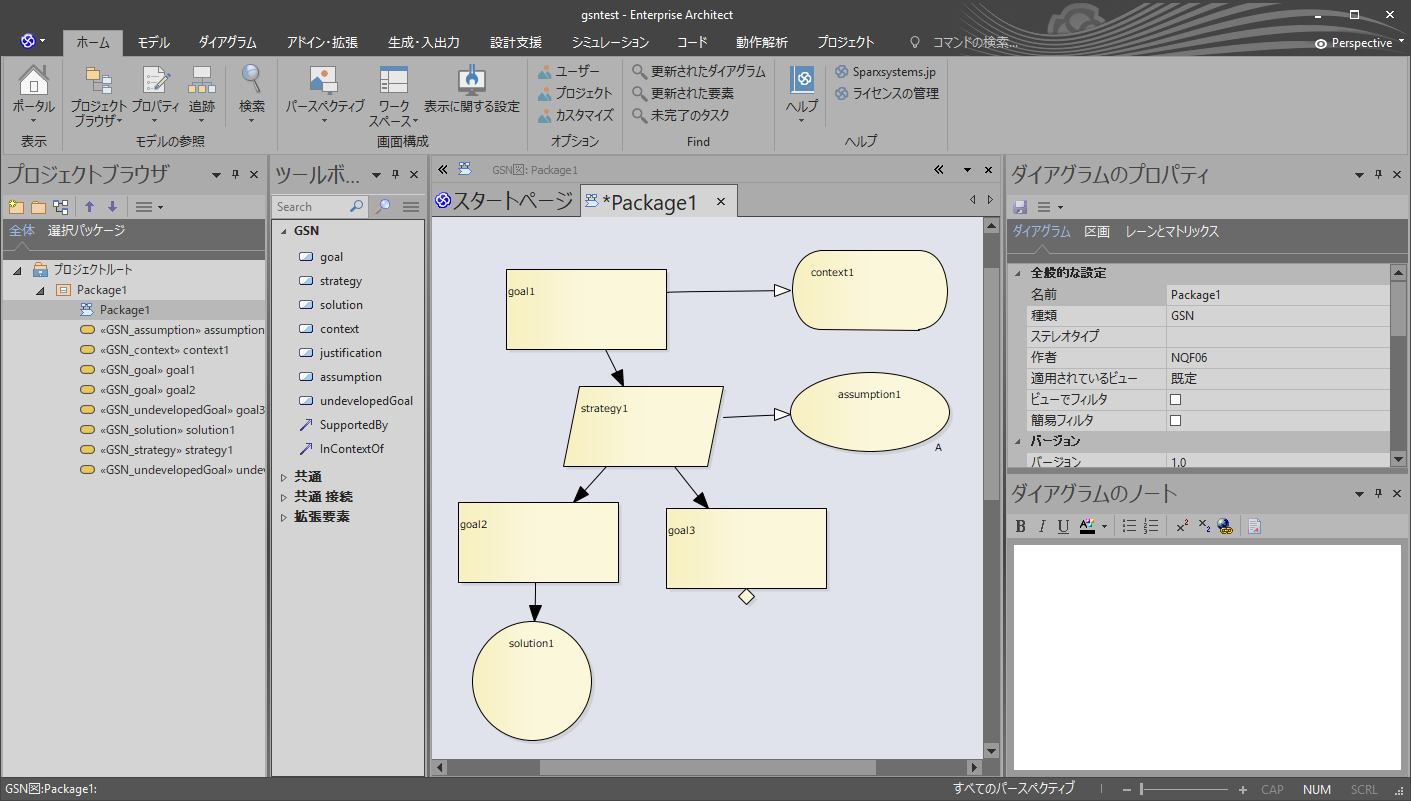Select the 選択パッケージ browser tab
The height and width of the screenshot is (801, 1411).
(86, 231)
